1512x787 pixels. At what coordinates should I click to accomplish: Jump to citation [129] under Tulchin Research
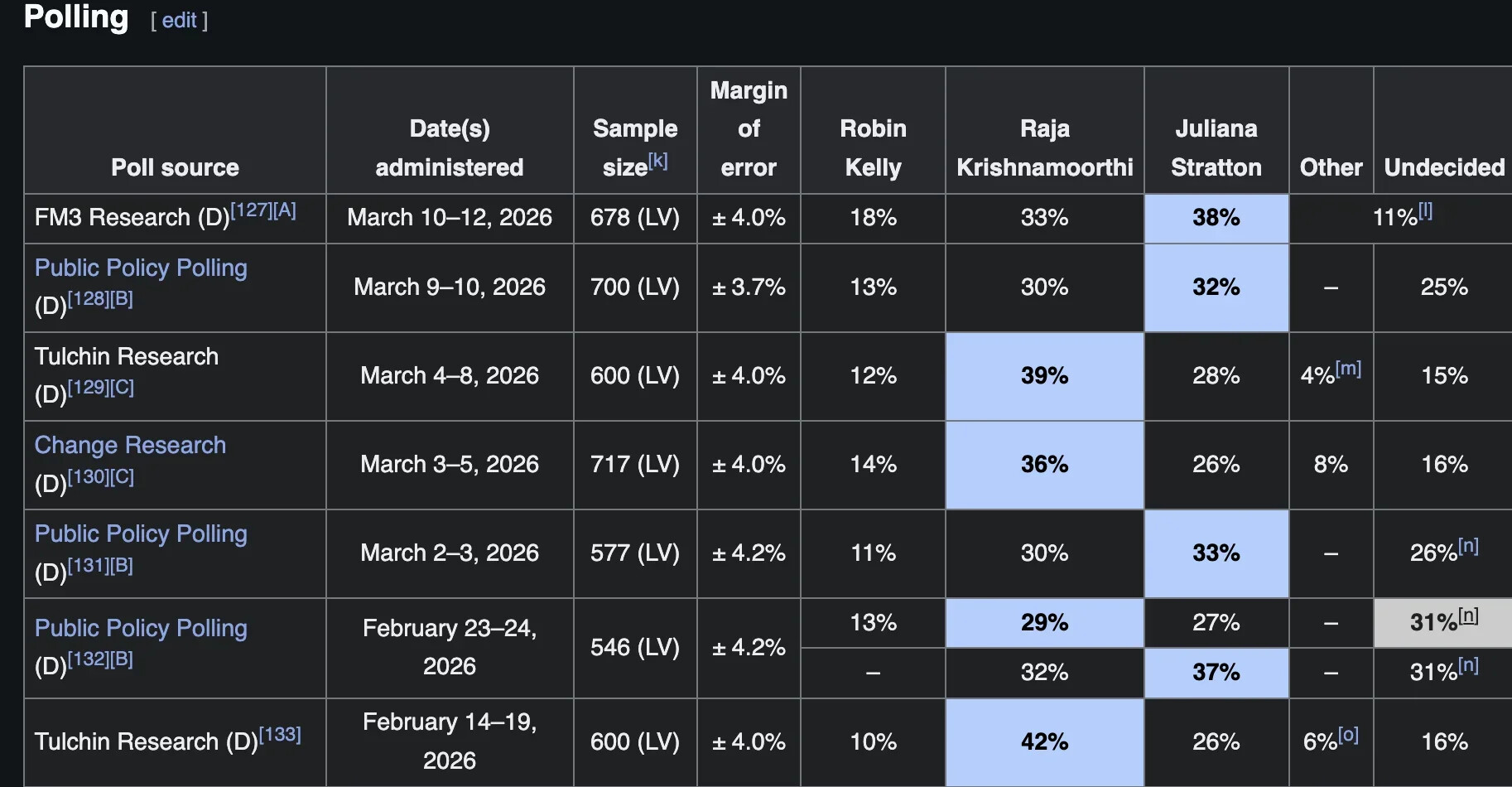point(88,387)
